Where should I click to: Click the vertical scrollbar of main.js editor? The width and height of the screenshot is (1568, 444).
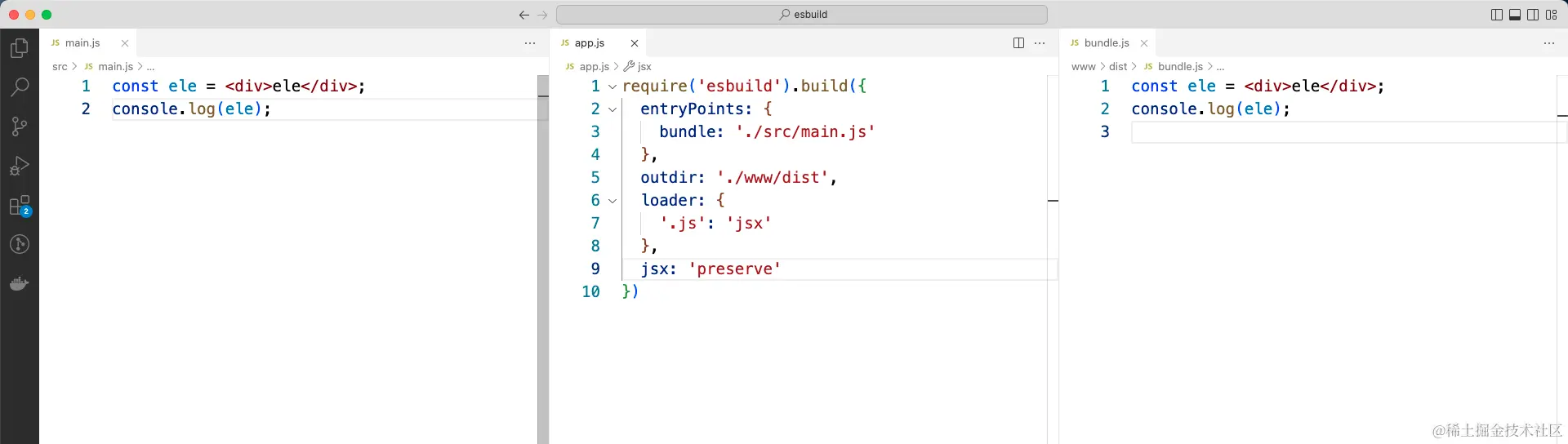point(543,260)
